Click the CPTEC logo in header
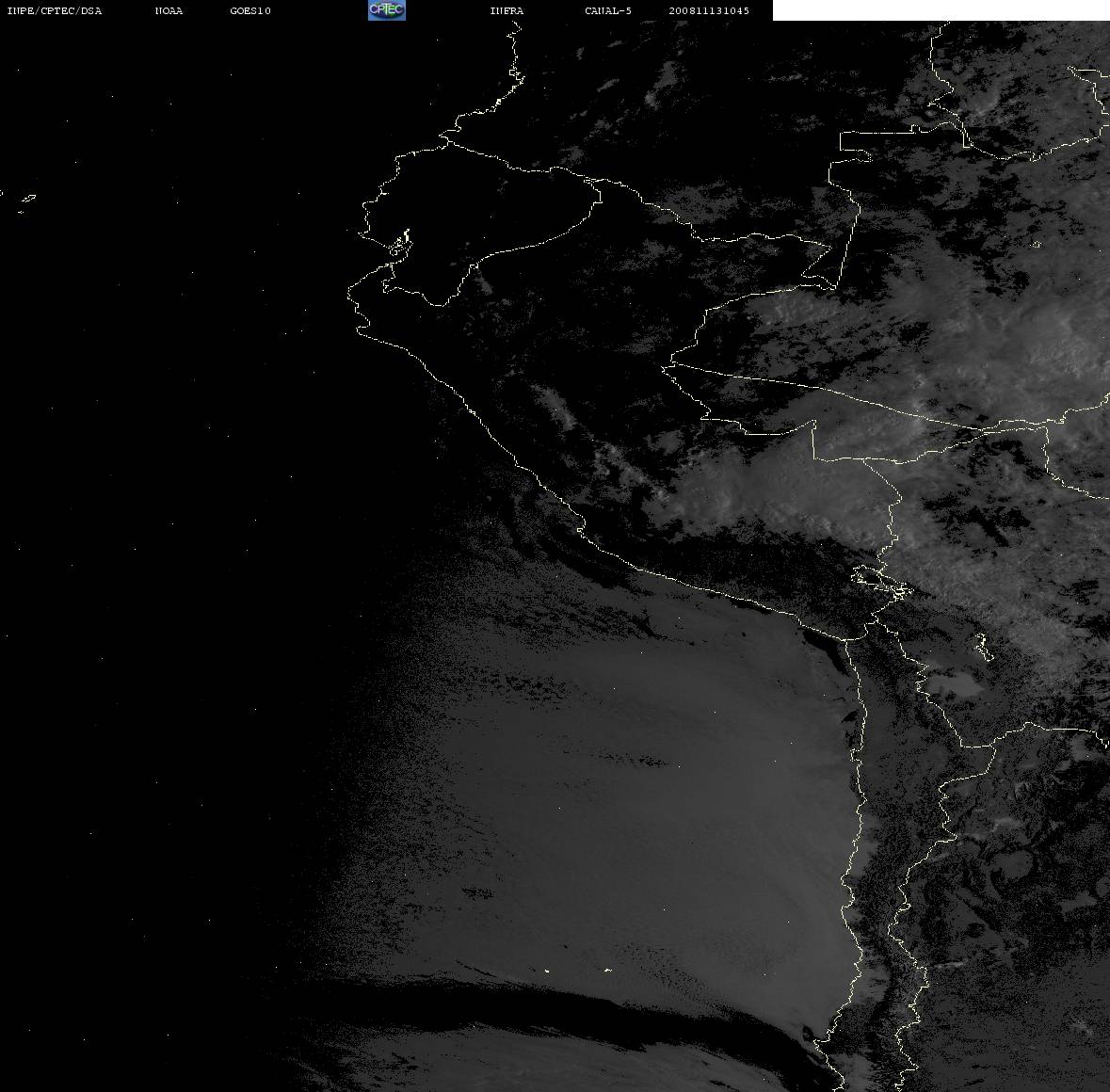 point(387,10)
